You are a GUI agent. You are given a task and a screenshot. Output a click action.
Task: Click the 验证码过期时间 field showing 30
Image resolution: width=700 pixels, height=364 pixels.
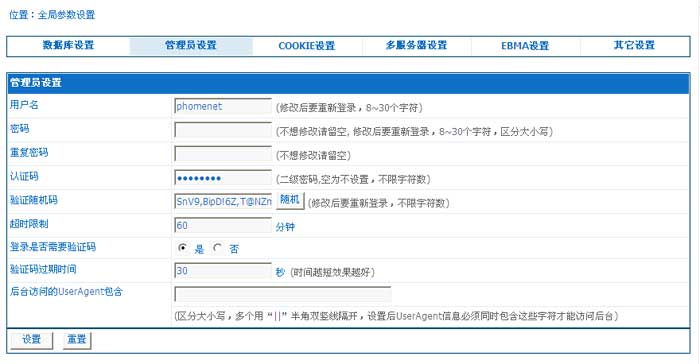223,271
